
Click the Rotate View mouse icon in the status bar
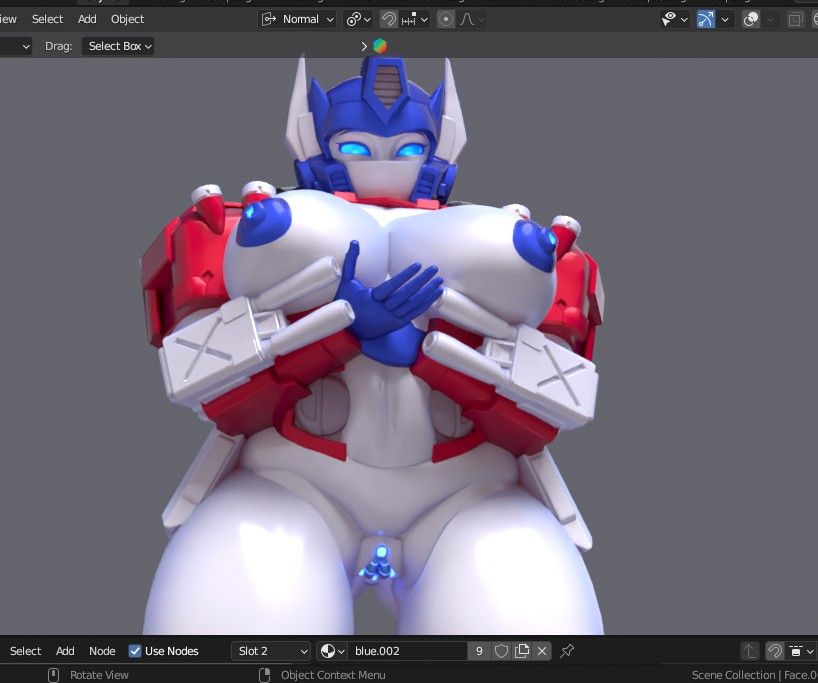point(53,675)
